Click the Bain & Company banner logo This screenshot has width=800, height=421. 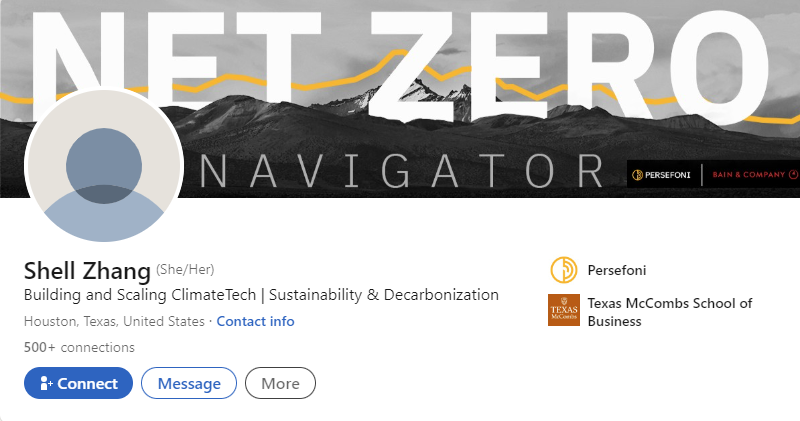pos(755,175)
